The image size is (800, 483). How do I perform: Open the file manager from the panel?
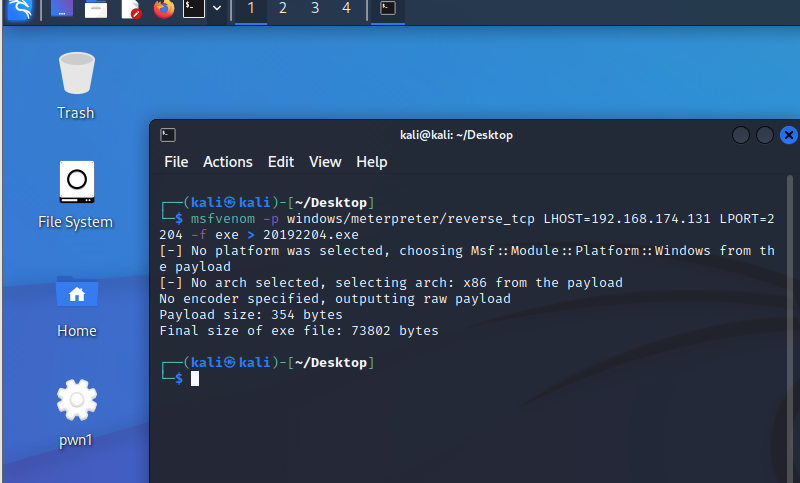click(95, 9)
